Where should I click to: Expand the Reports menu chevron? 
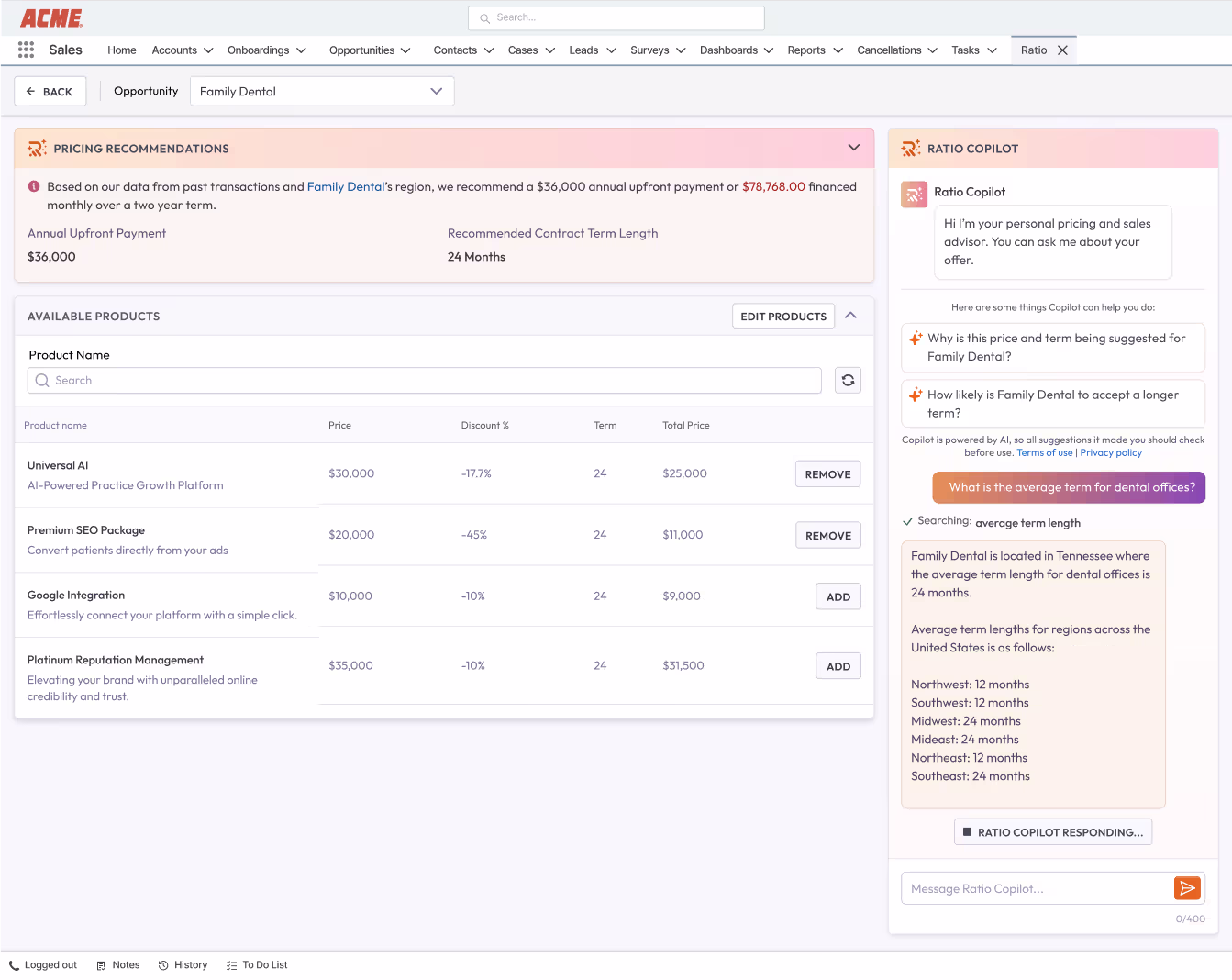pyautogui.click(x=838, y=50)
